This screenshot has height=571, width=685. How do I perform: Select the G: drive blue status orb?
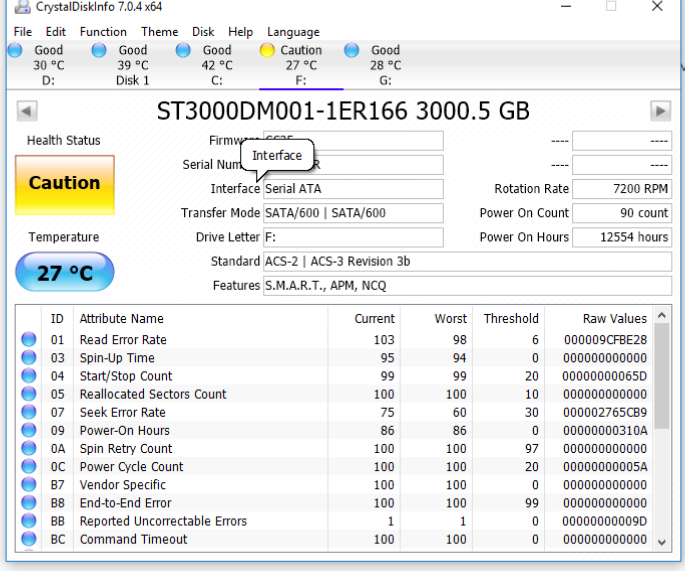click(351, 50)
